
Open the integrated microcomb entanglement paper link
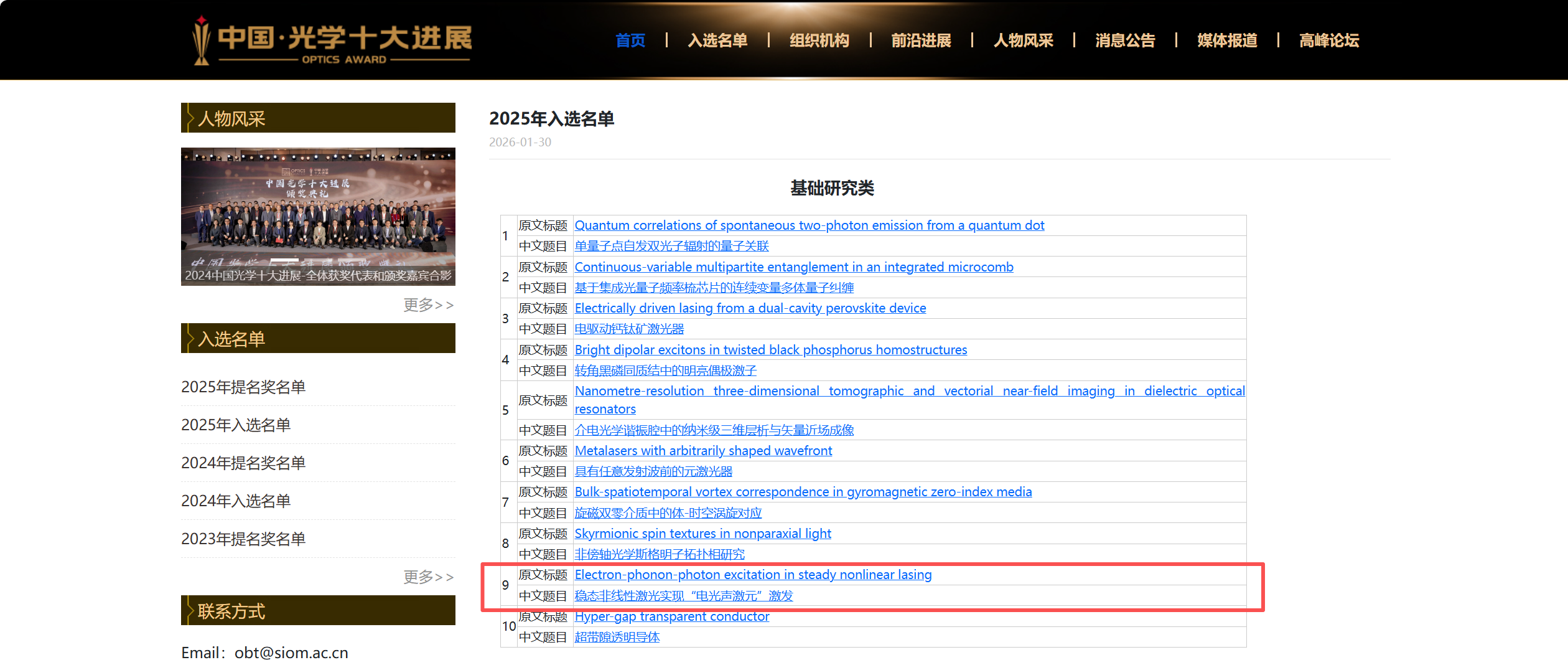(793, 267)
